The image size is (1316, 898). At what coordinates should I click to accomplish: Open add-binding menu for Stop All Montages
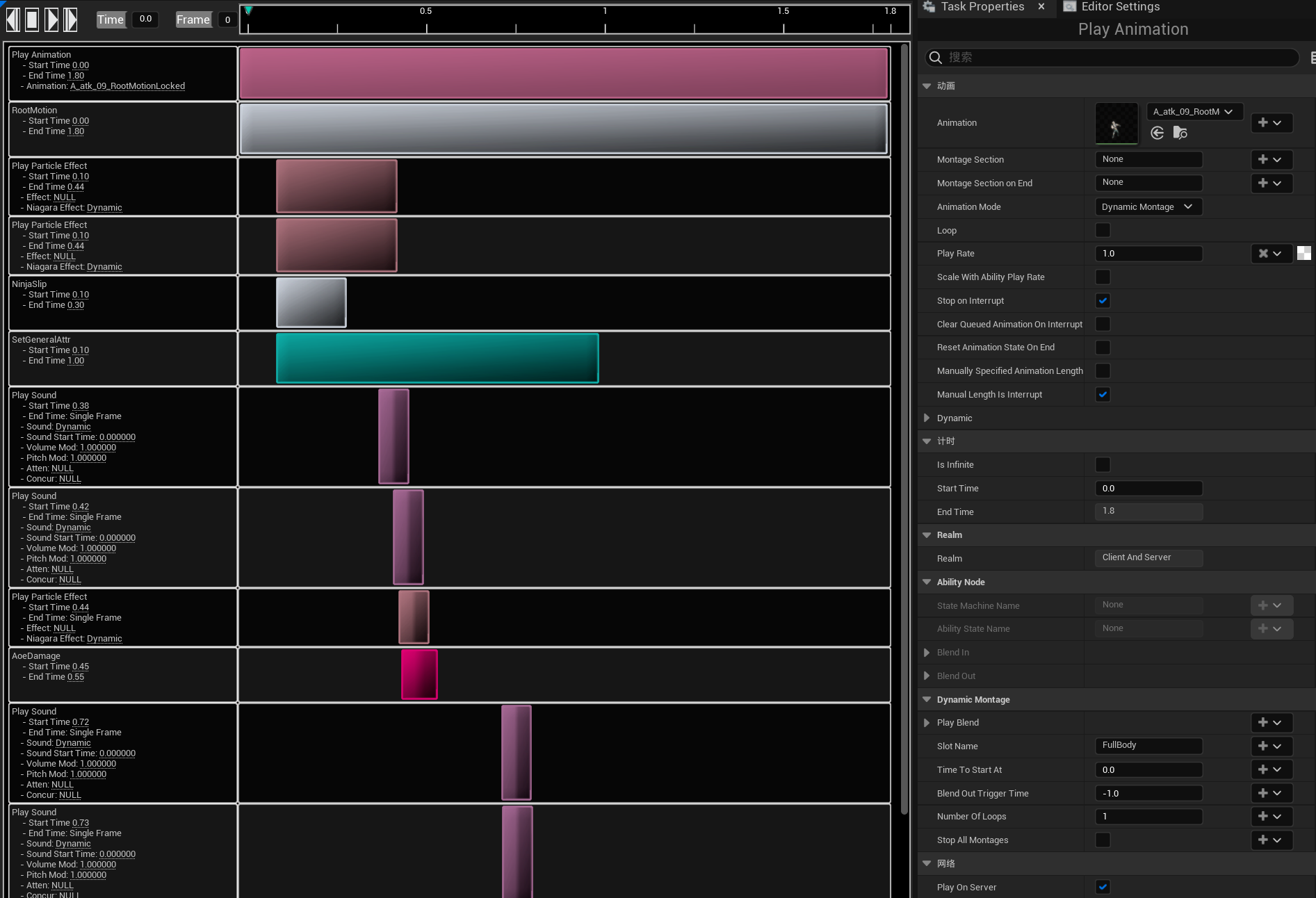click(1272, 840)
